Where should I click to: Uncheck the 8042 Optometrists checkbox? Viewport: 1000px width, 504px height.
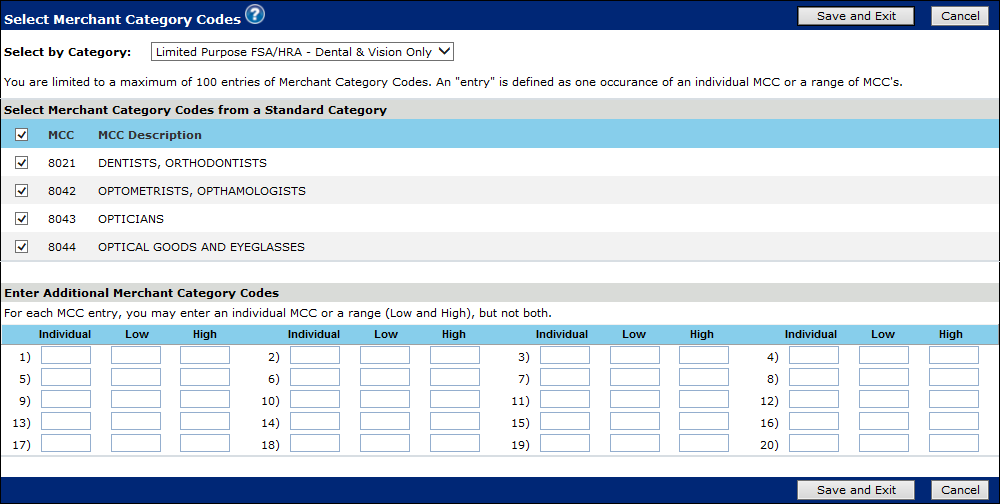pos(22,191)
